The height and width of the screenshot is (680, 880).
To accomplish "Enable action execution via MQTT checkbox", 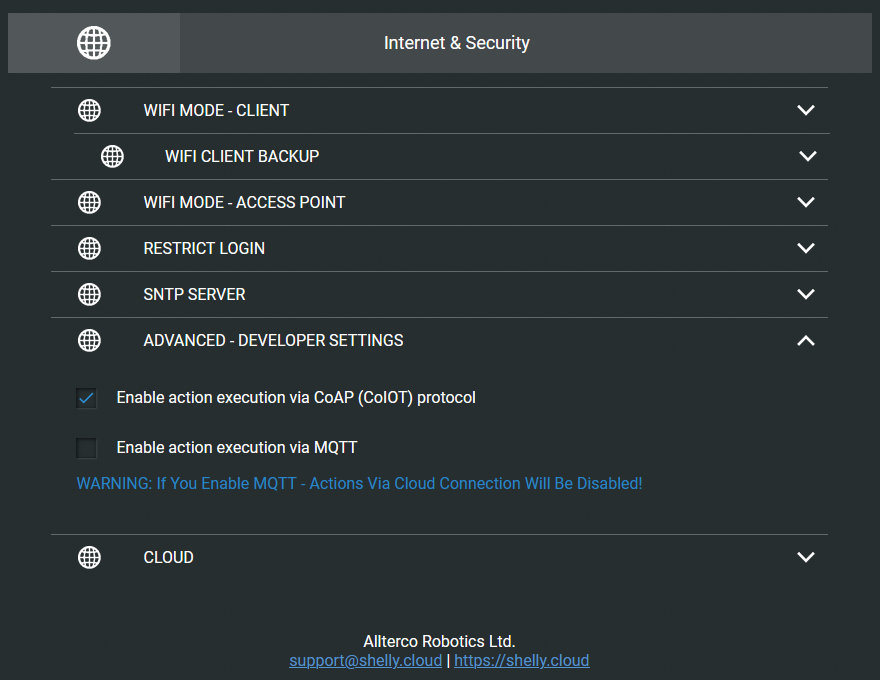I will pyautogui.click(x=87, y=448).
